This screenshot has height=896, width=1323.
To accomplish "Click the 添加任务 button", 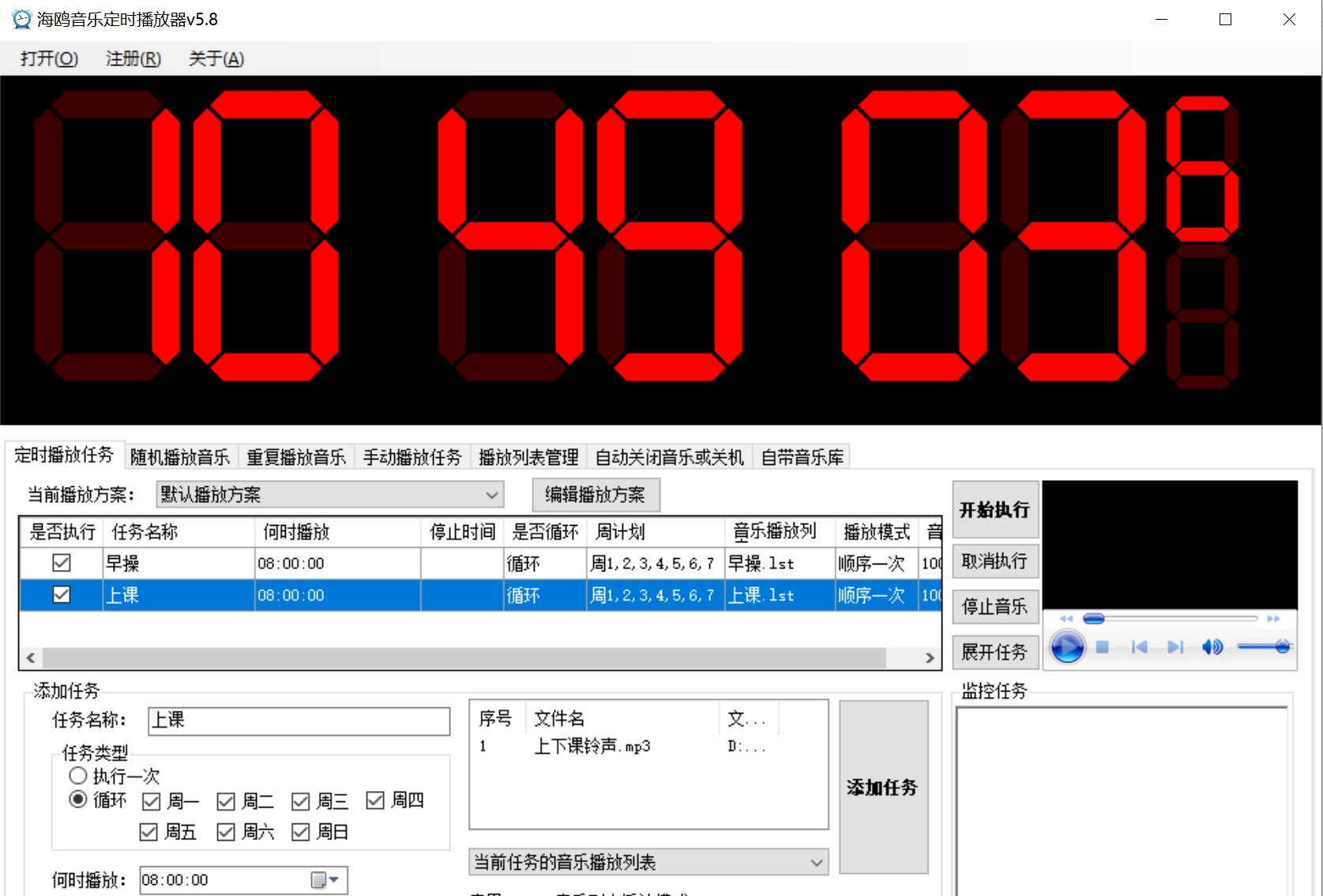I will coord(882,787).
